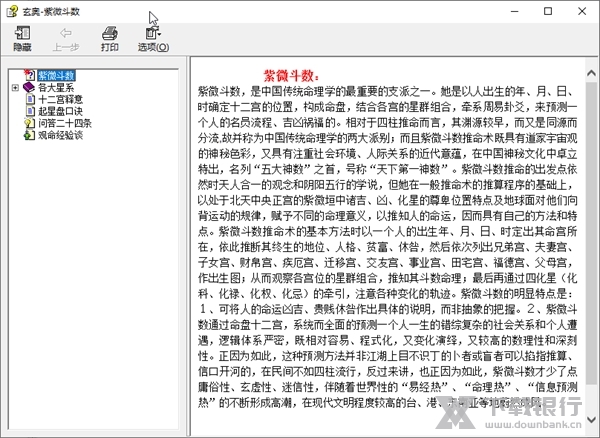
Task: Click the page icon beside 起星盘口诀
Action: point(30,111)
